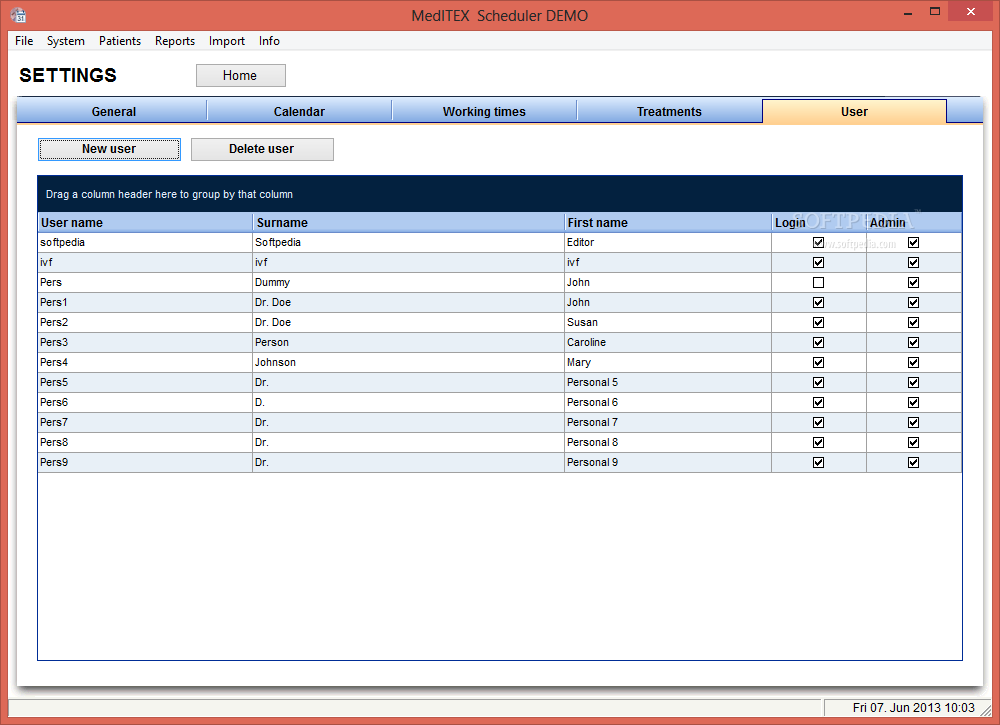Select the Pers9 user name cell

point(145,462)
